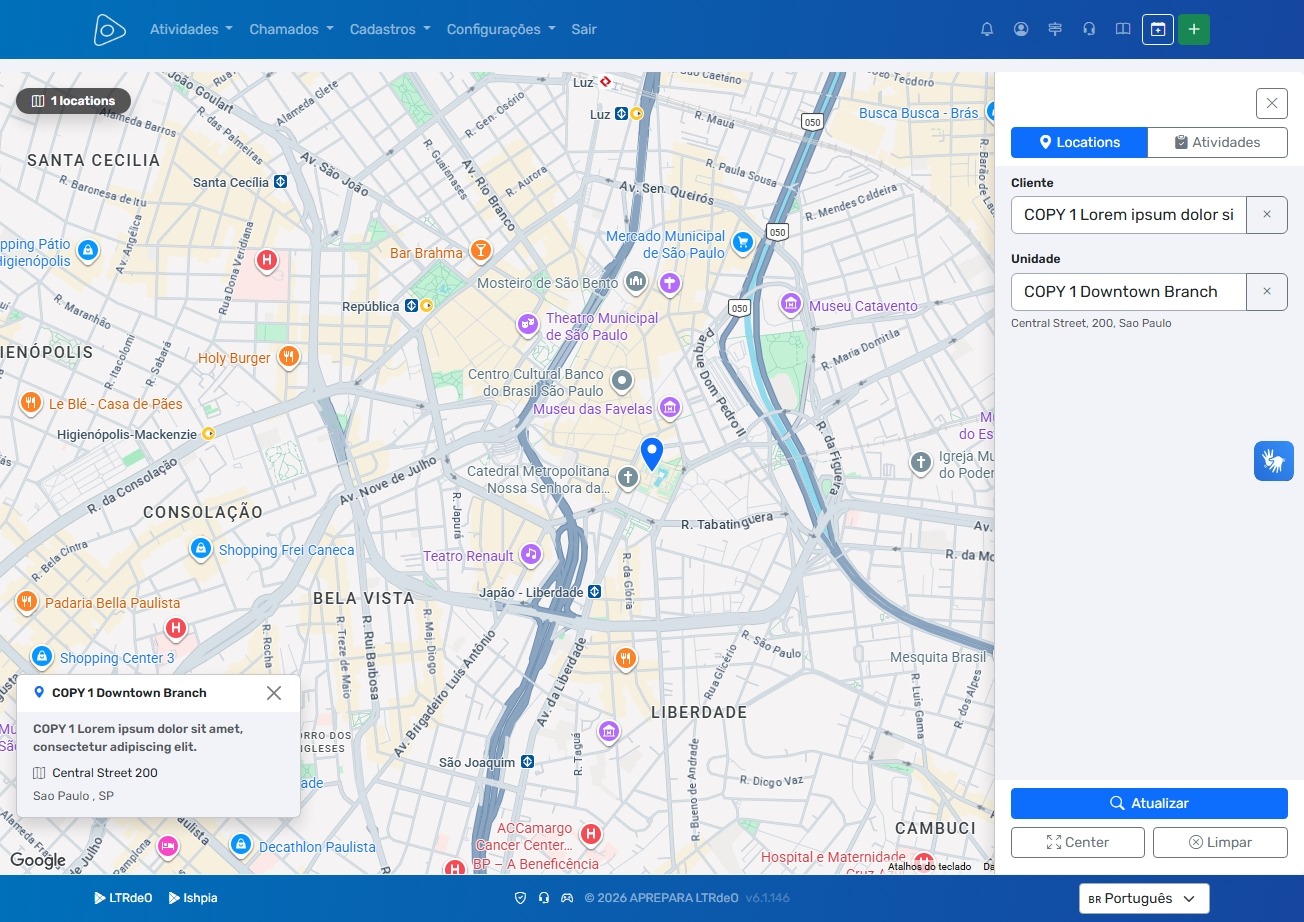
Task: Click the green plus button
Action: (x=1194, y=29)
